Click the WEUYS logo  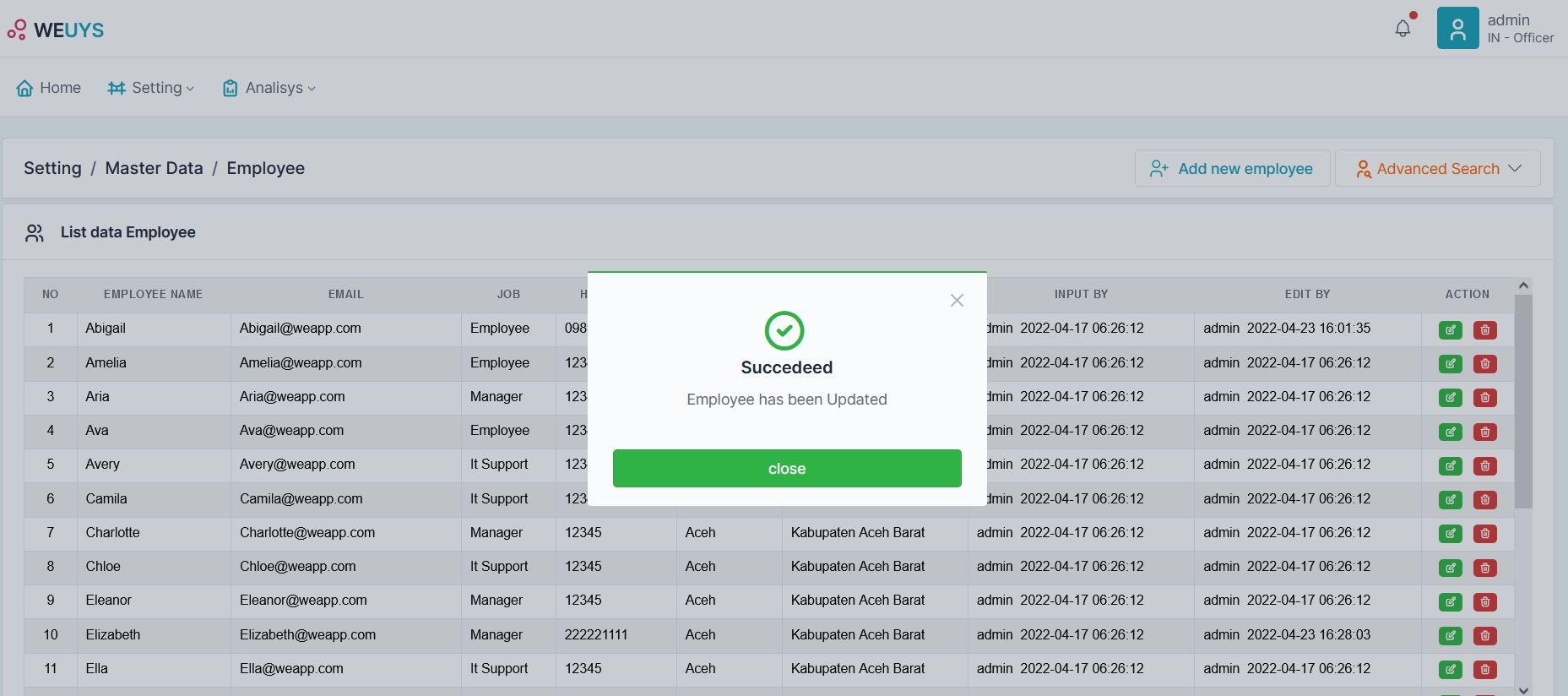(x=56, y=30)
